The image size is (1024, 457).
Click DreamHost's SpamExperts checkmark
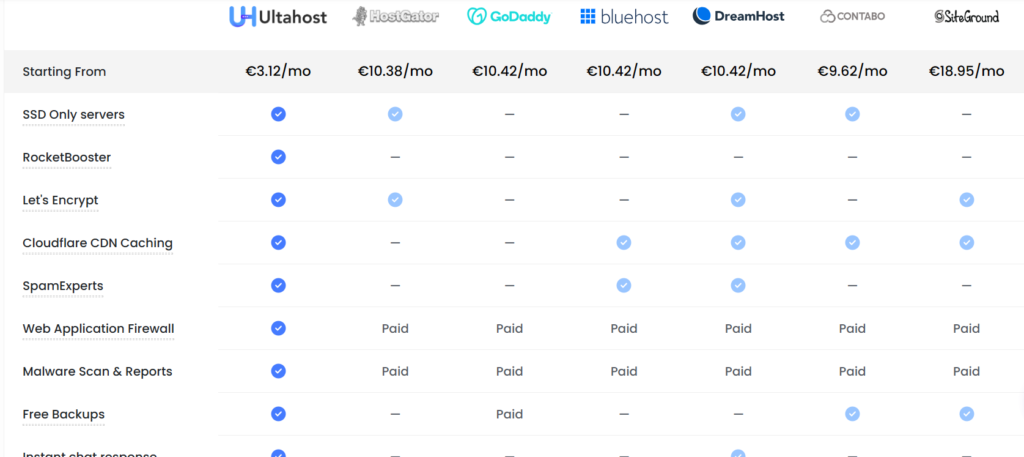[x=738, y=285]
